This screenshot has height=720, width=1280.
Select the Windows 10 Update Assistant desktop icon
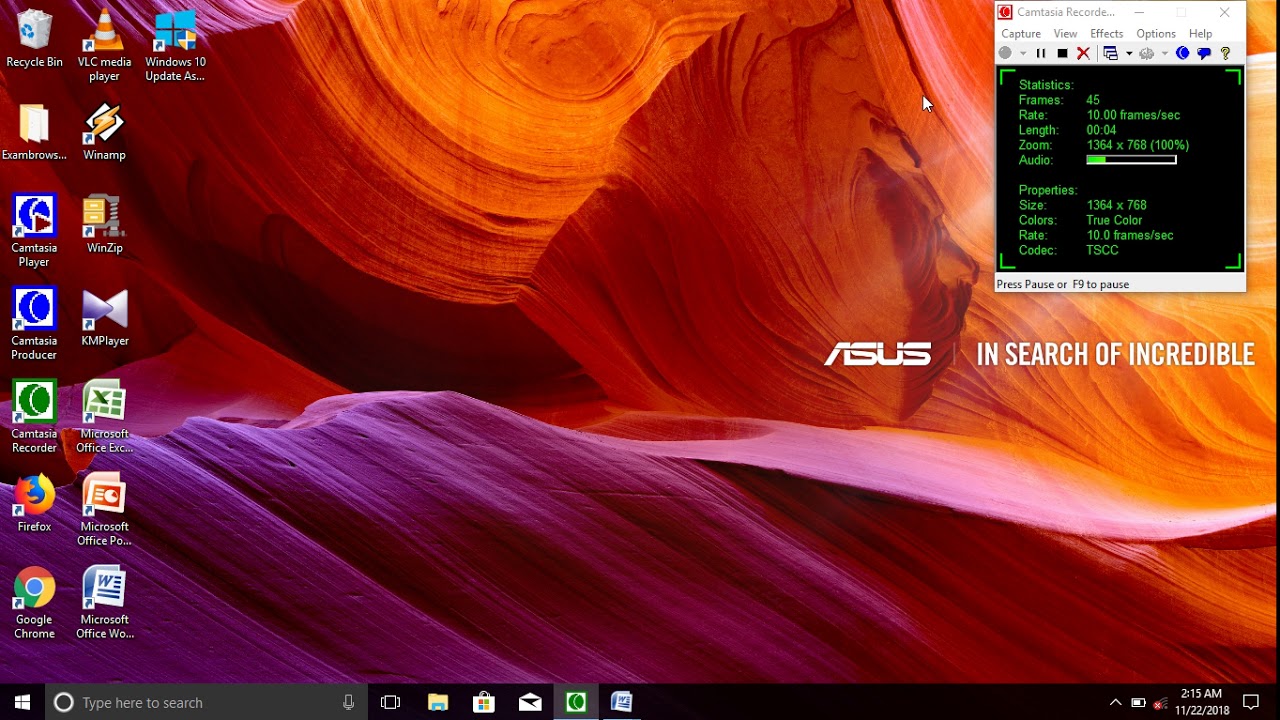pos(175,47)
